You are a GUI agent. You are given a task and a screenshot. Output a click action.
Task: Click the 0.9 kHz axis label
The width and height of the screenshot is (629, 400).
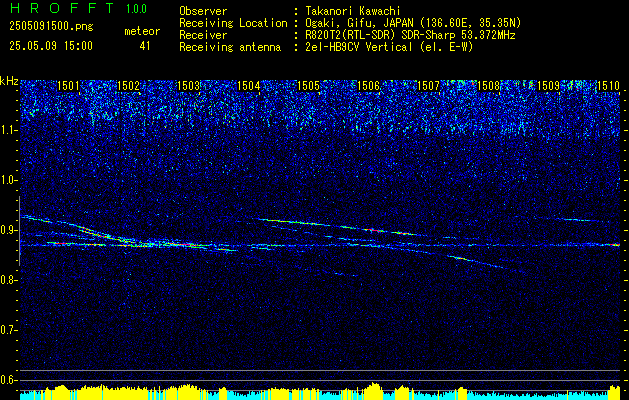coord(7,230)
